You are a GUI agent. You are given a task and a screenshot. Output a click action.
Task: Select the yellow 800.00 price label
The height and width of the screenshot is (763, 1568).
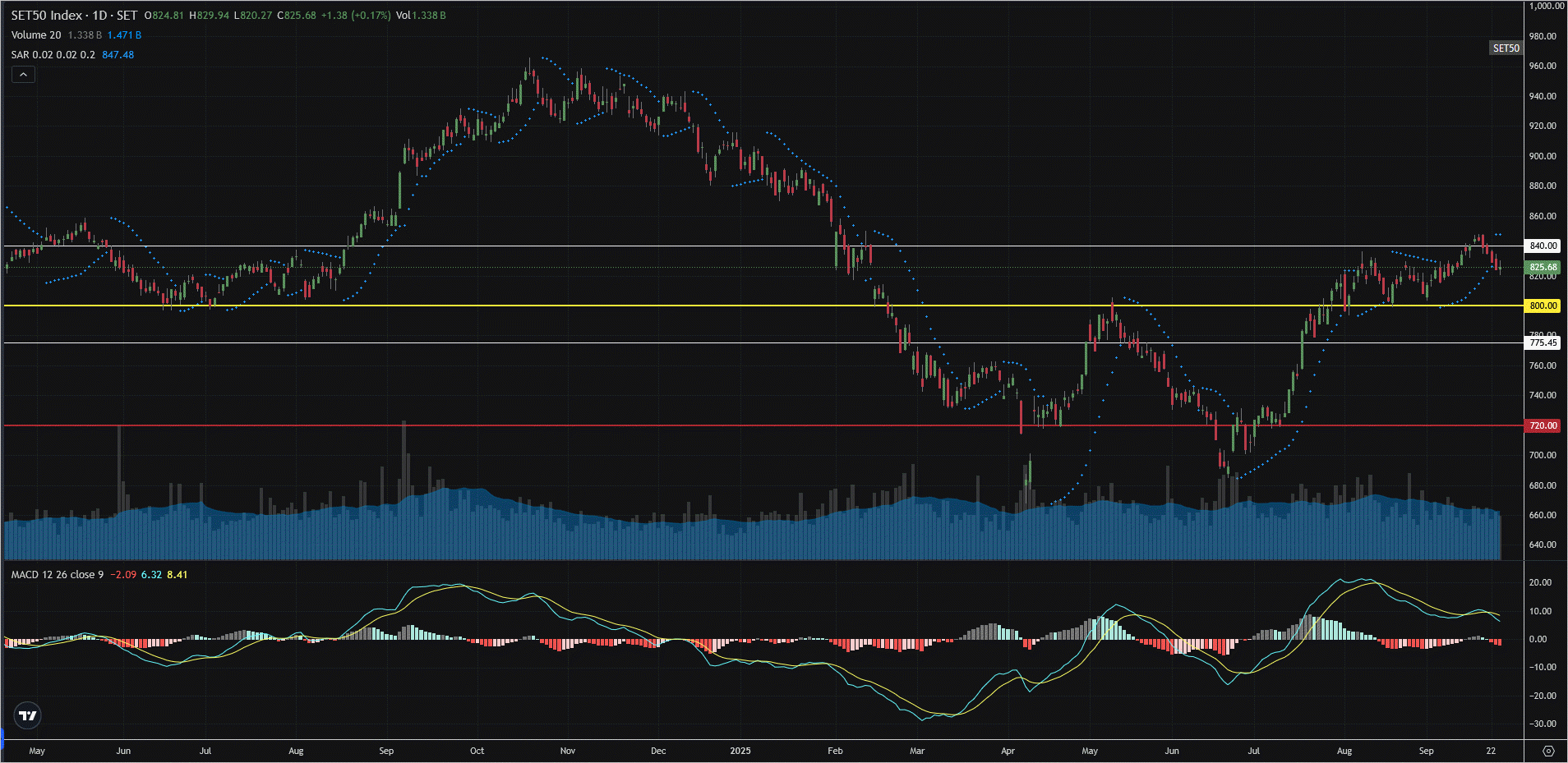pos(1543,306)
